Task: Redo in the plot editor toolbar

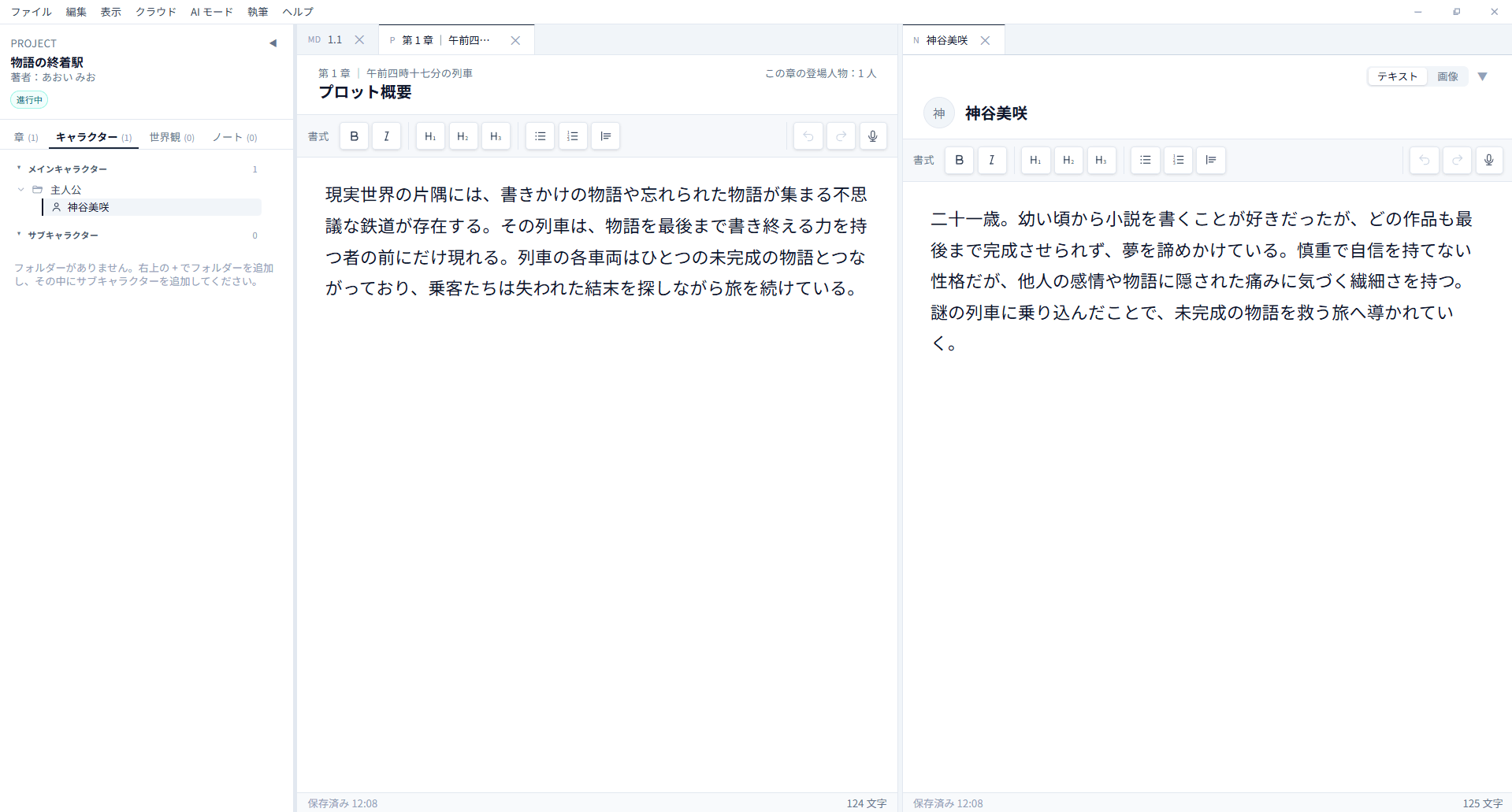Action: pyautogui.click(x=841, y=136)
